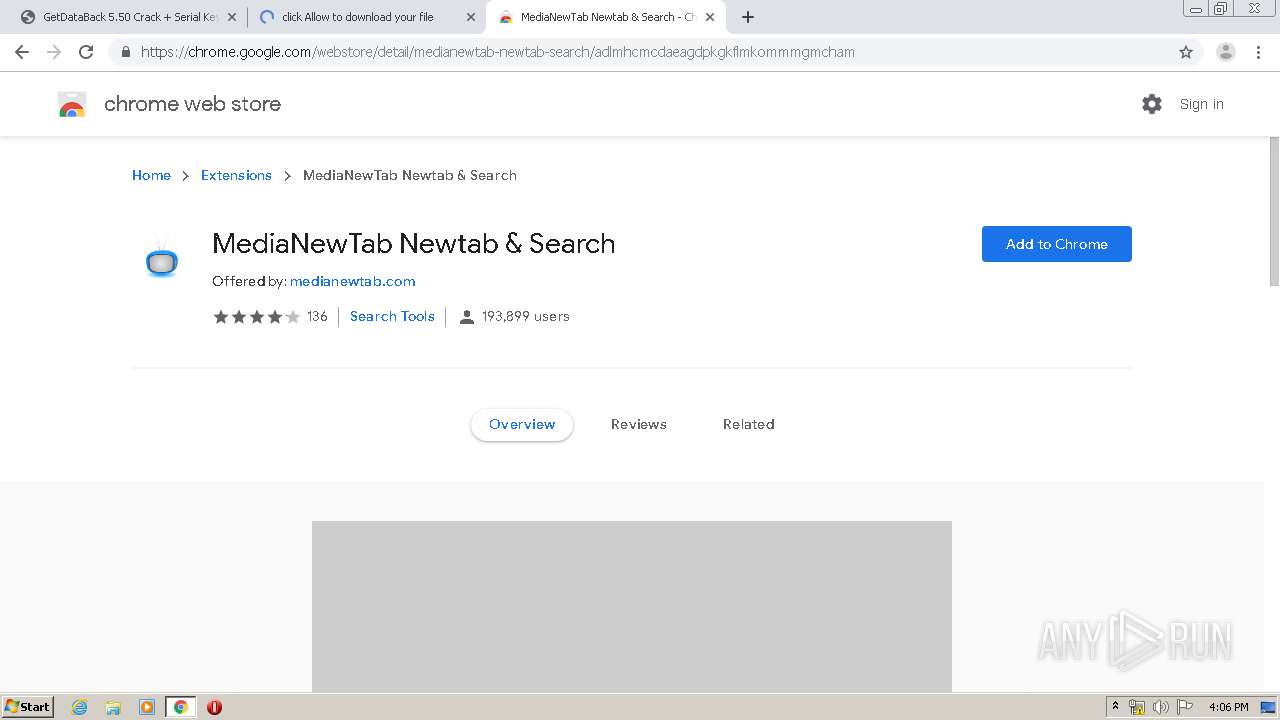Screen dimensions: 1280x720
Task: Switch to the Related tab
Action: pyautogui.click(x=748, y=424)
